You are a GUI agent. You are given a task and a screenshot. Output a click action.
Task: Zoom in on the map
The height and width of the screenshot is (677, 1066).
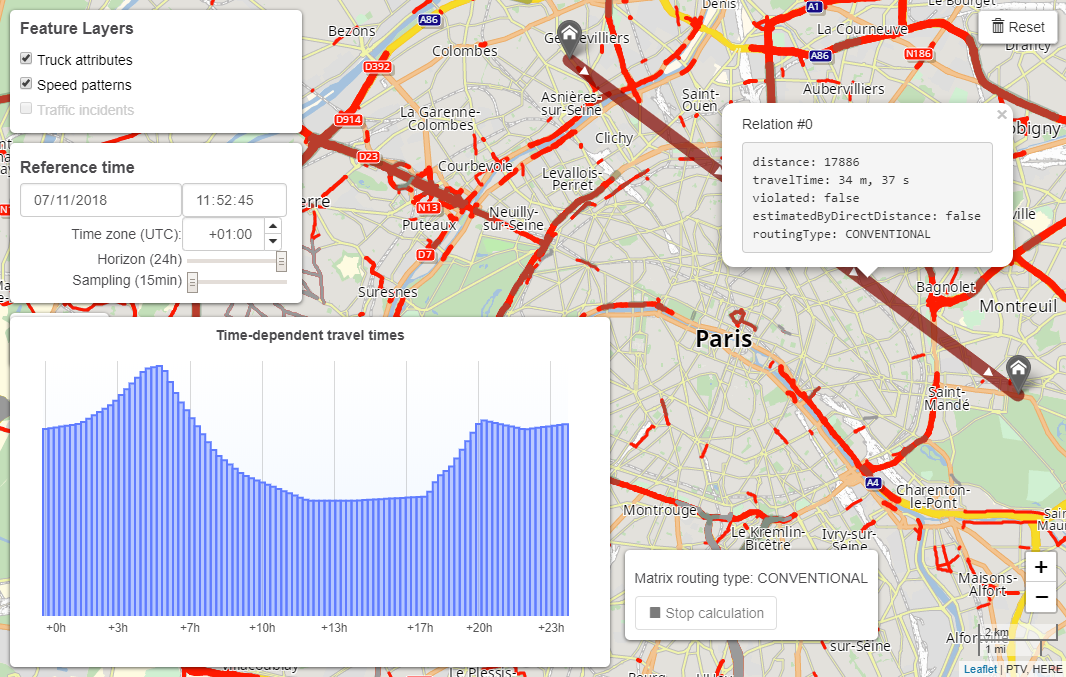pyautogui.click(x=1040, y=567)
